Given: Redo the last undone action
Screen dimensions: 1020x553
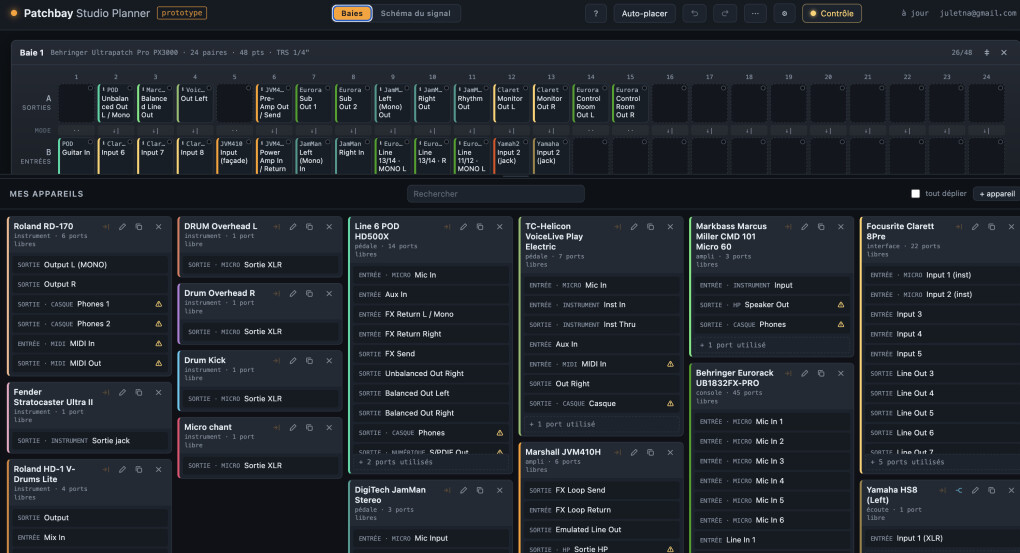Looking at the screenshot, I should pos(725,14).
